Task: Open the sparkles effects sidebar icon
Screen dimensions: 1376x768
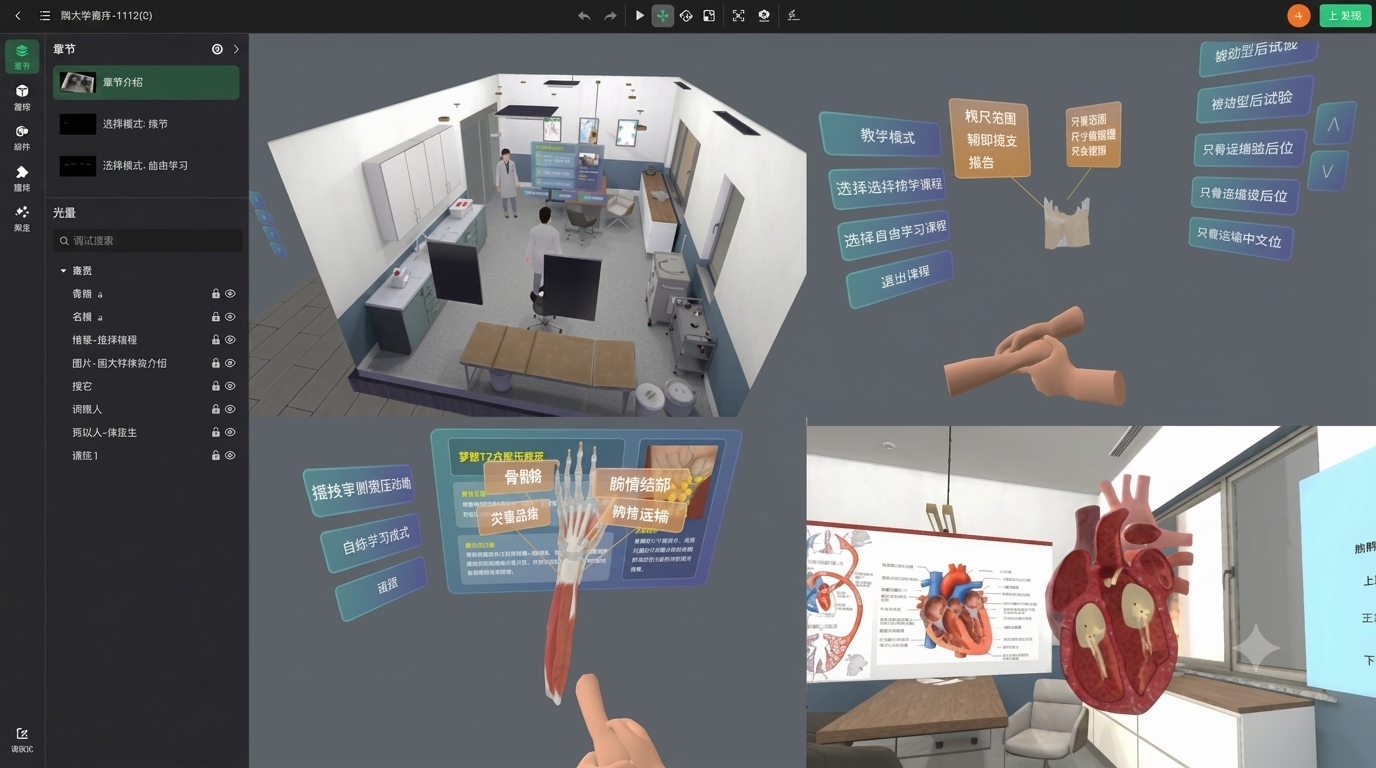Action: 22,218
